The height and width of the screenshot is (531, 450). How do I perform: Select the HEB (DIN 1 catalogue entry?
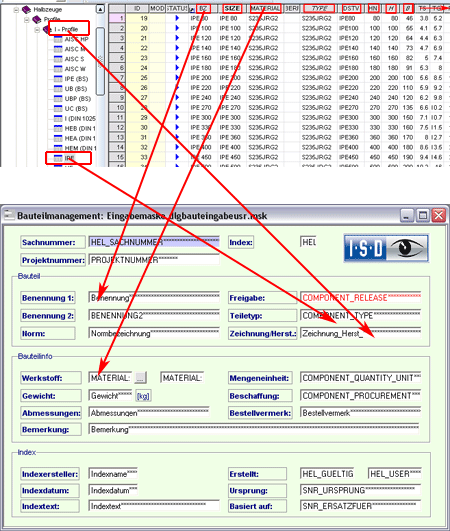click(x=80, y=128)
